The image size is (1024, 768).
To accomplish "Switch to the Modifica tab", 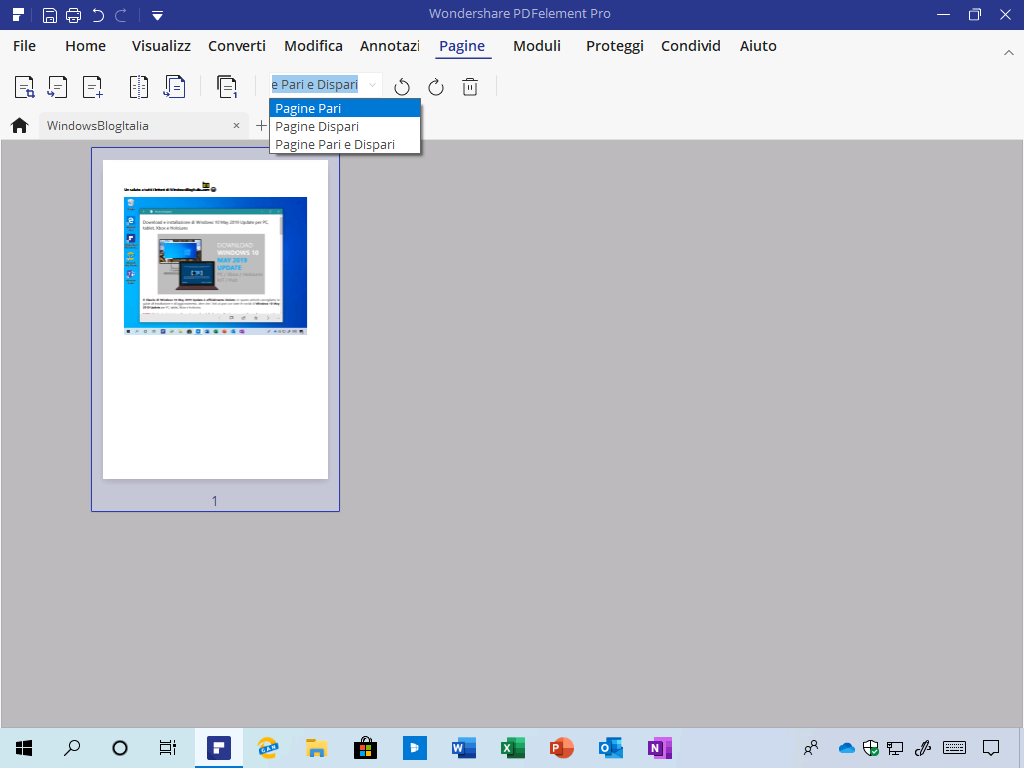I will pyautogui.click(x=313, y=46).
